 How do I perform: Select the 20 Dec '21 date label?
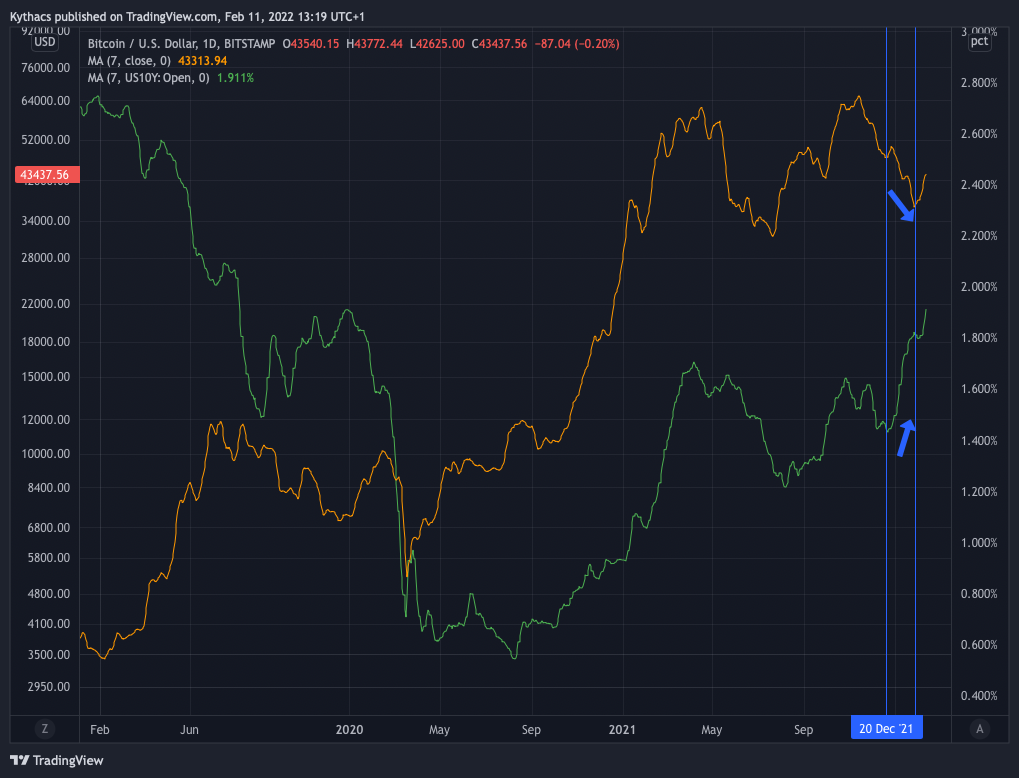(x=886, y=728)
